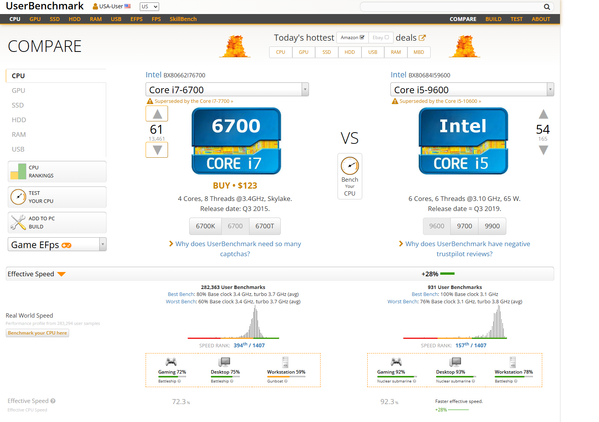Select the 6700K variant button
The image size is (599, 422).
[x=206, y=226]
